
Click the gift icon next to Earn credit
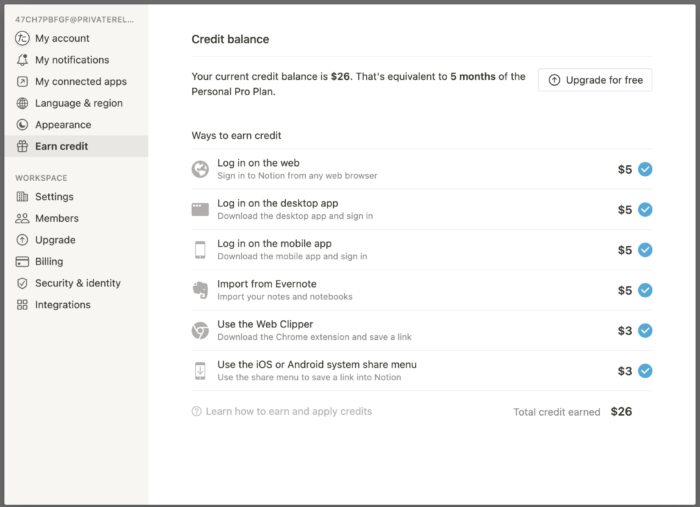[x=23, y=147]
